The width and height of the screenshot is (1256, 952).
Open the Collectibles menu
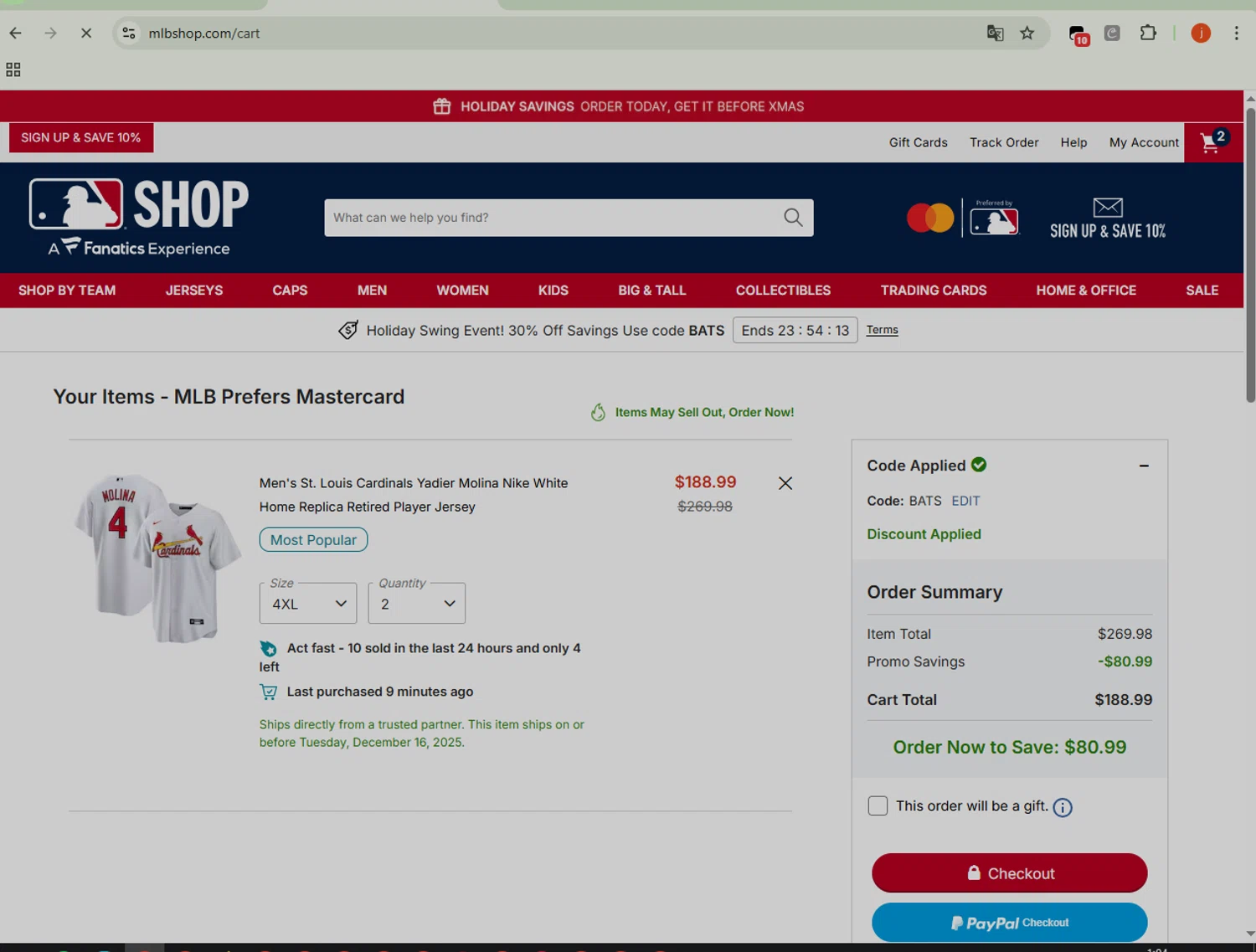tap(783, 291)
